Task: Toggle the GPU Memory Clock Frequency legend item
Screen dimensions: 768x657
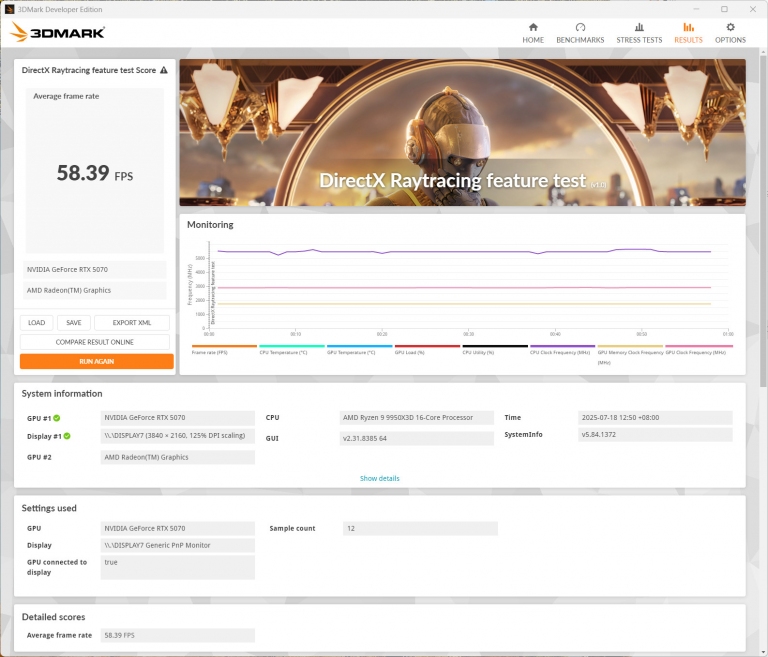Action: click(x=630, y=355)
